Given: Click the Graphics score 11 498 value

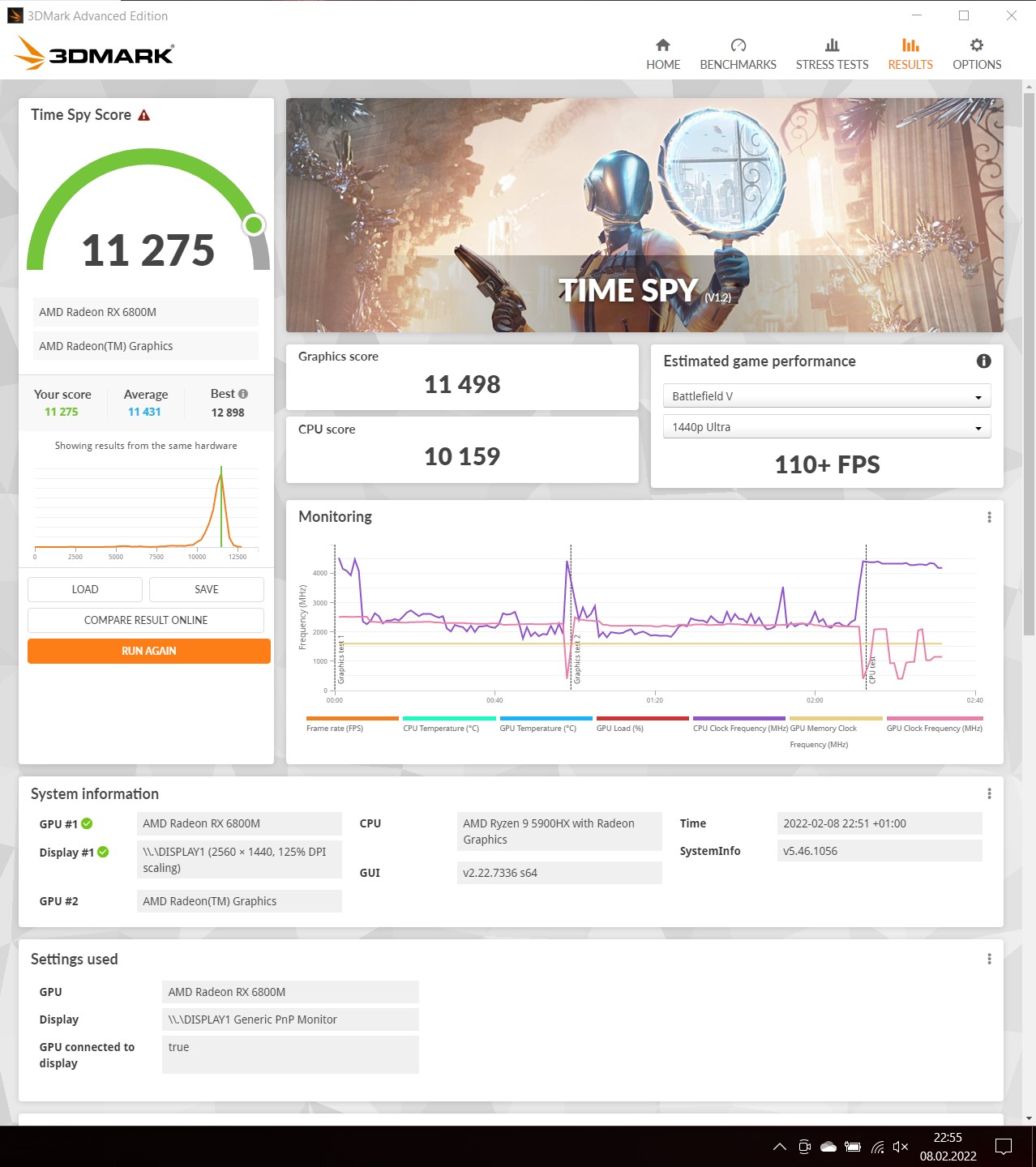Looking at the screenshot, I should [462, 384].
